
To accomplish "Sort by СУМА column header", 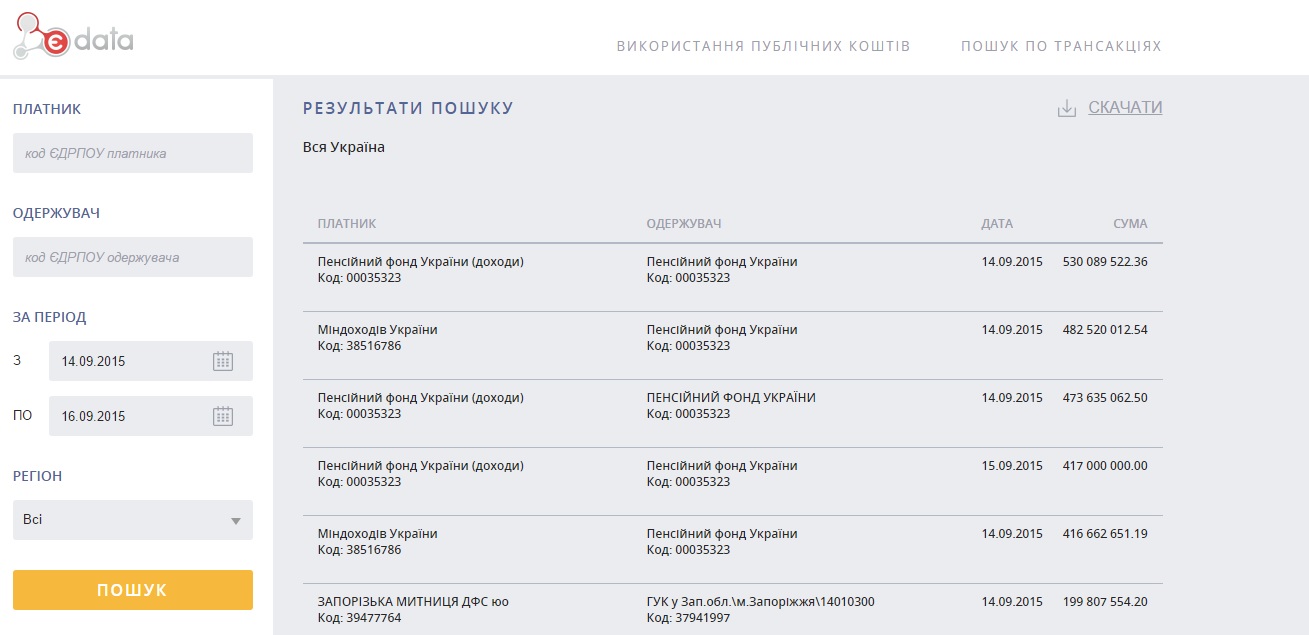I will pyautogui.click(x=1130, y=224).
